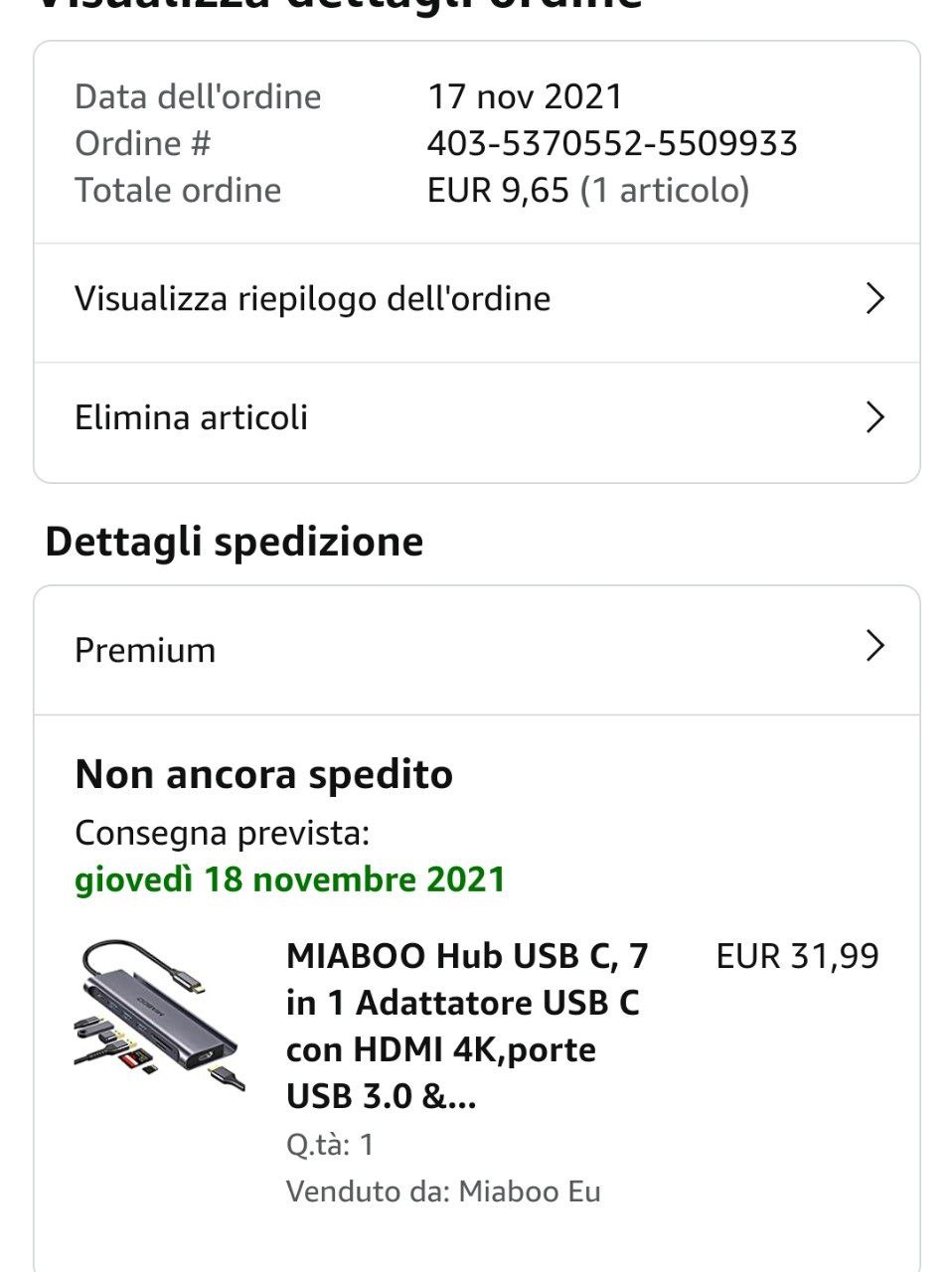Open Visualizza riepilogo dell'ordine
The image size is (952, 1272).
(x=312, y=299)
